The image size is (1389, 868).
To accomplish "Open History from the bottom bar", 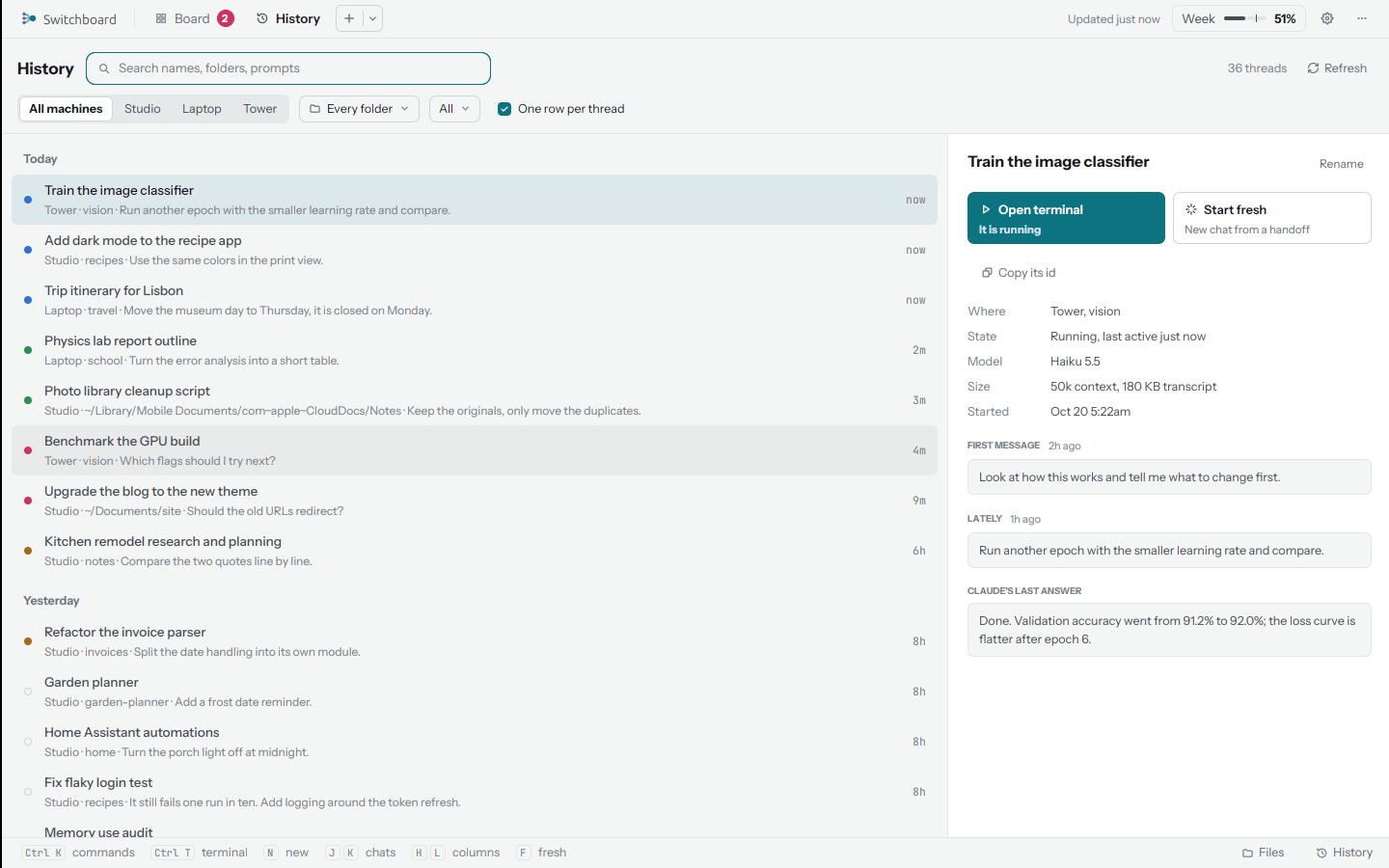I will pyautogui.click(x=1345, y=853).
